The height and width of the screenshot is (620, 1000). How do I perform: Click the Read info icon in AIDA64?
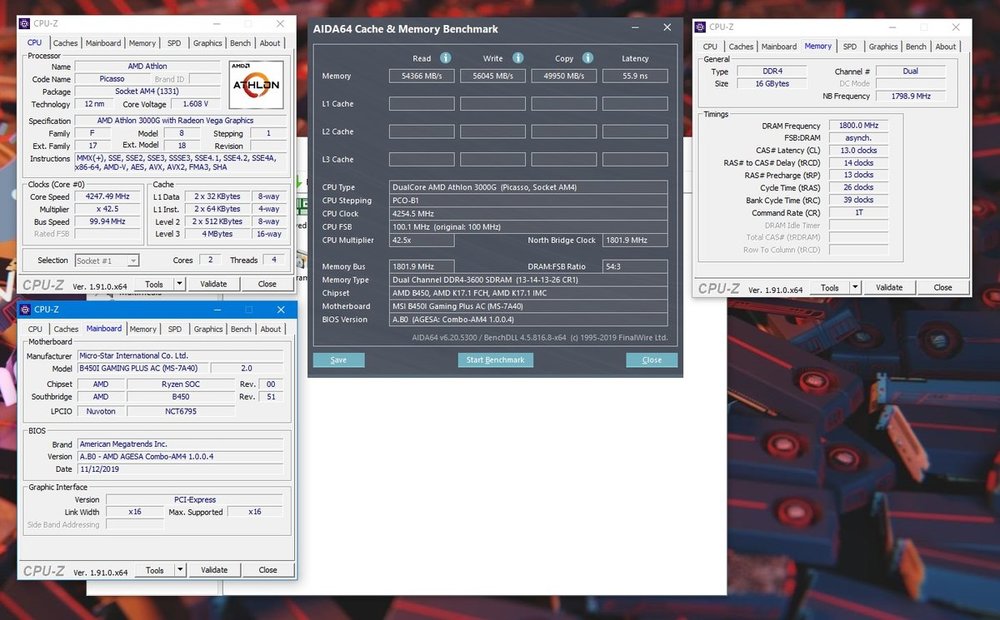point(446,58)
